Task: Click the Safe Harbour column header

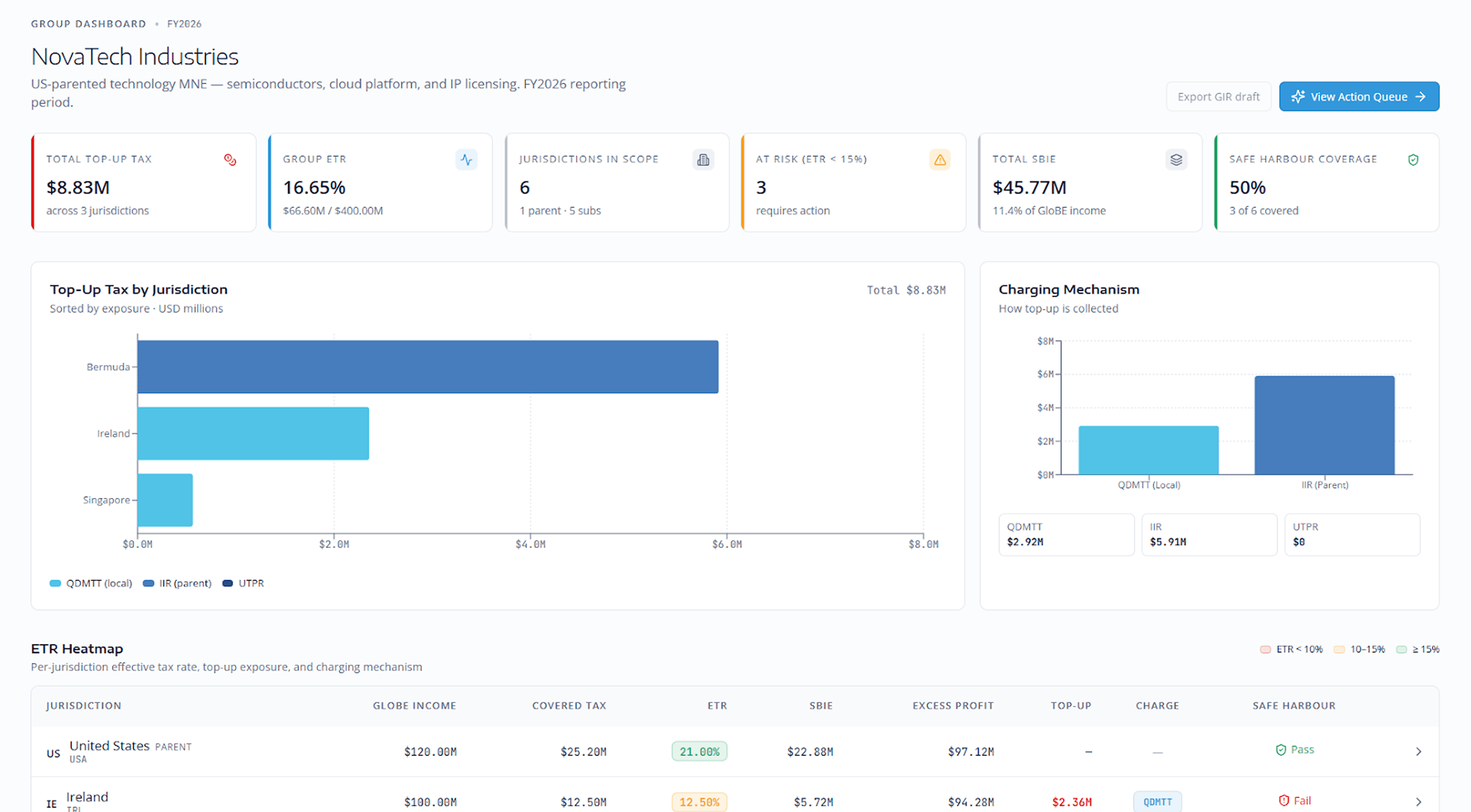Action: click(x=1294, y=705)
